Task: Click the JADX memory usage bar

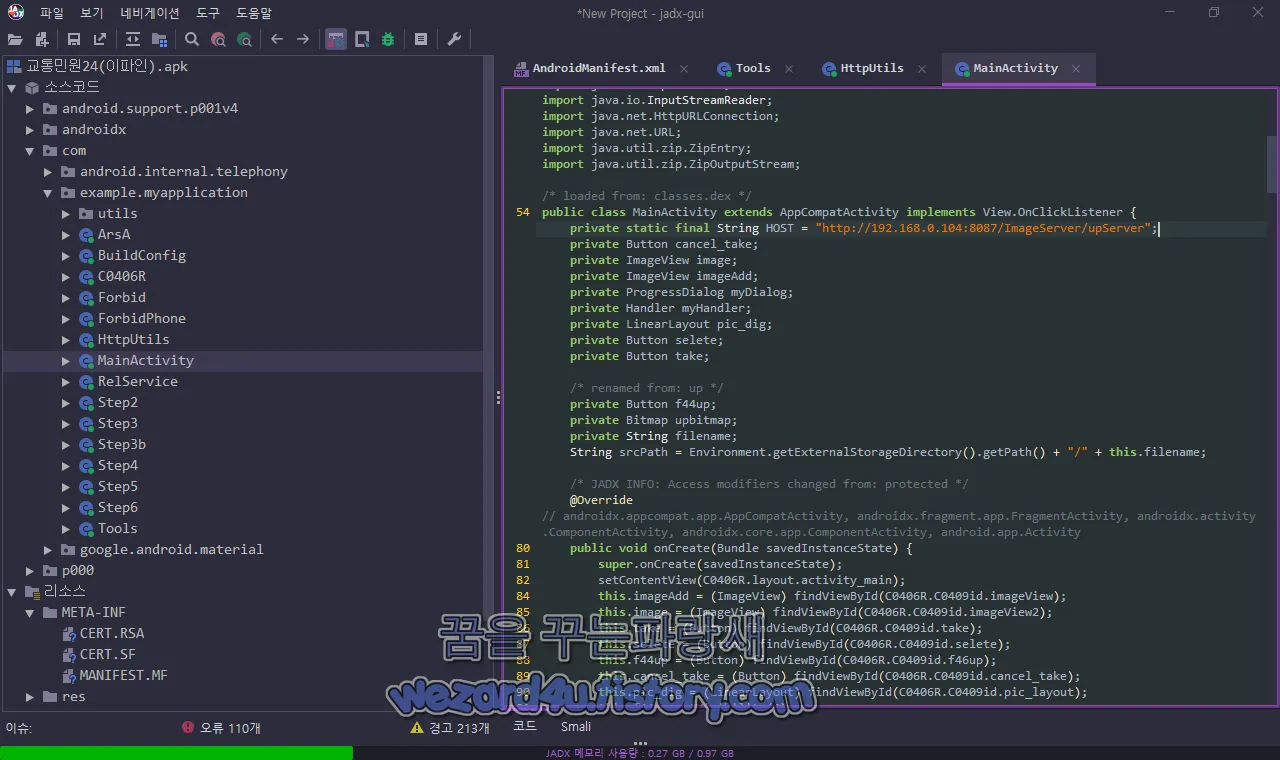Action: click(640, 753)
